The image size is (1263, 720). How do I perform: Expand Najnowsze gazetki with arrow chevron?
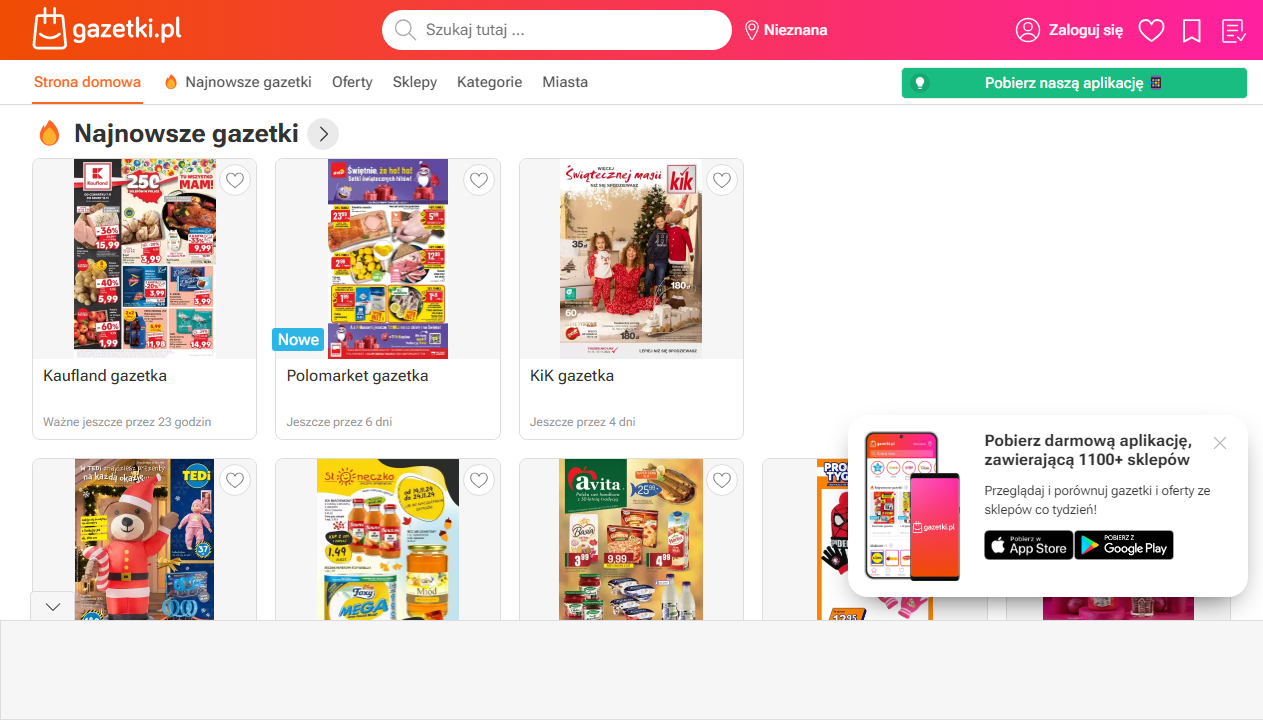pyautogui.click(x=323, y=133)
